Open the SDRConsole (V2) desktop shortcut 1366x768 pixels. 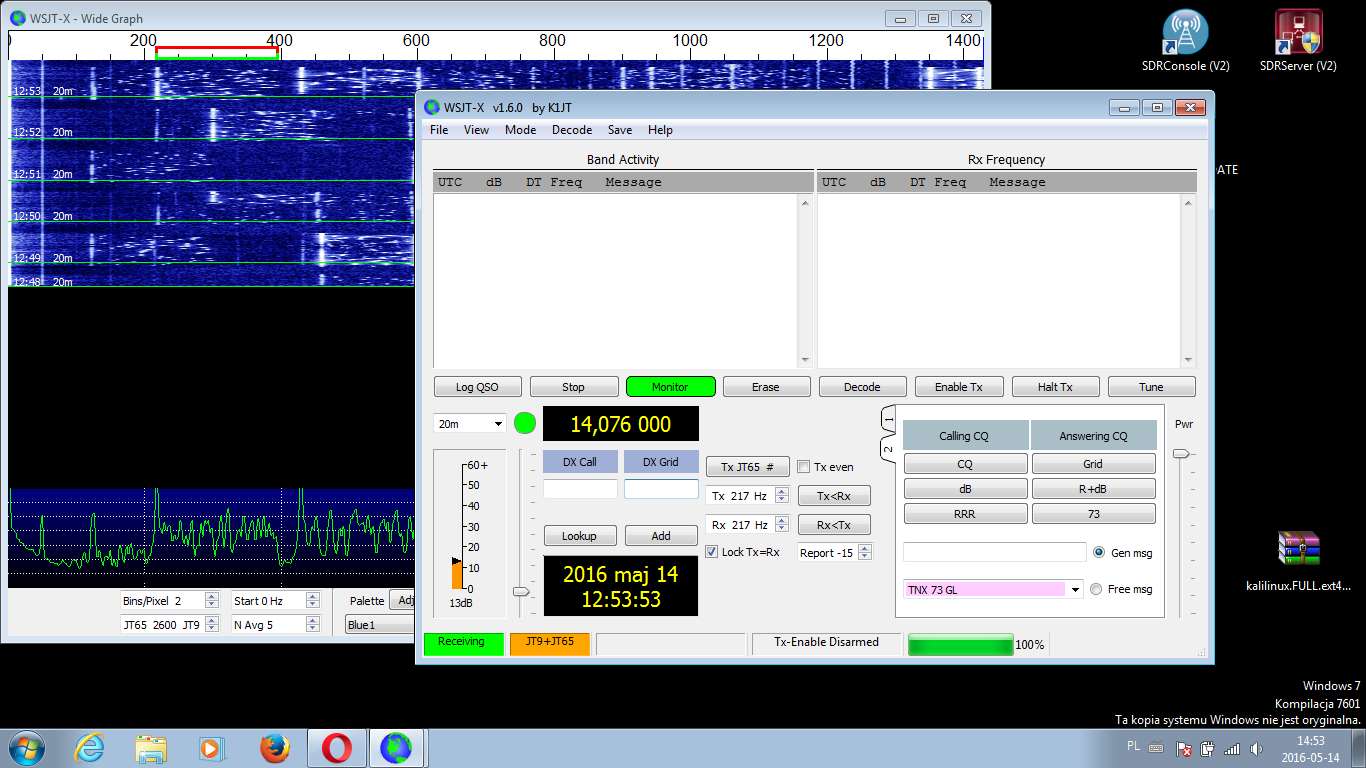[1185, 35]
